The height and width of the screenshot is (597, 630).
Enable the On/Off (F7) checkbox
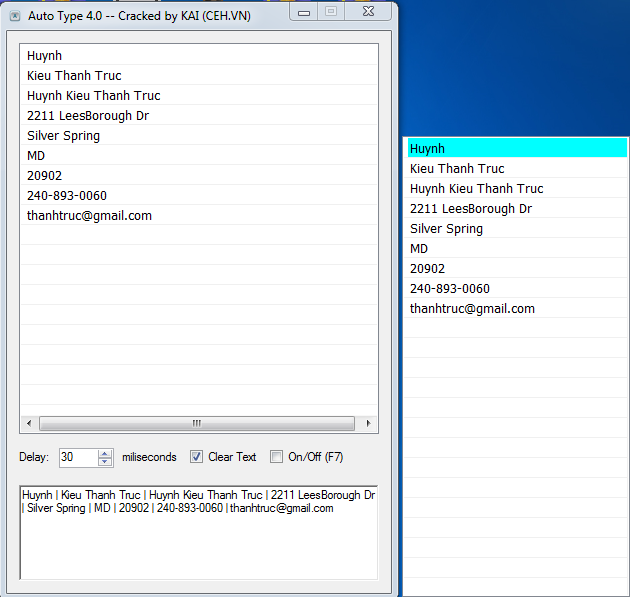pyautogui.click(x=277, y=457)
